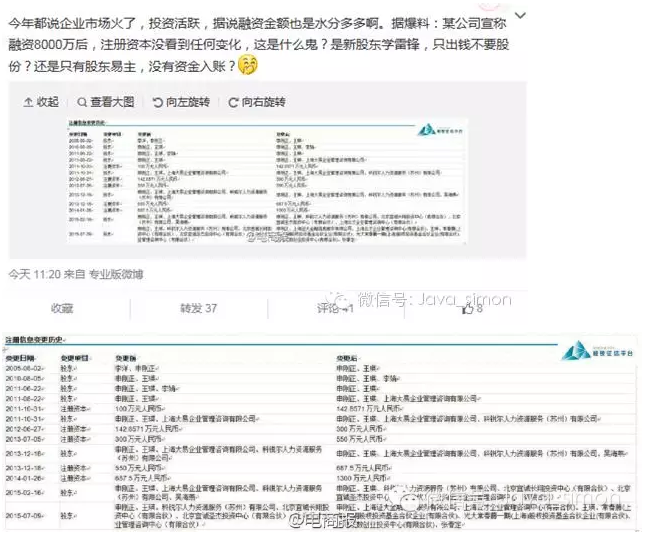Click date 2013-07-05 in enlarged table
649x536 pixels.
pos(24,439)
